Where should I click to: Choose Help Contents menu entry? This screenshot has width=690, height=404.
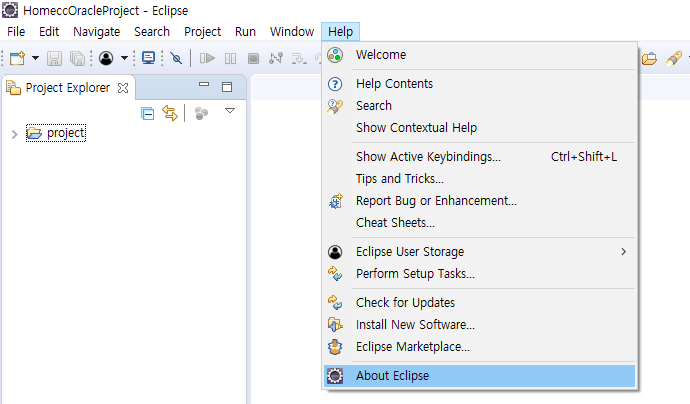479,84
